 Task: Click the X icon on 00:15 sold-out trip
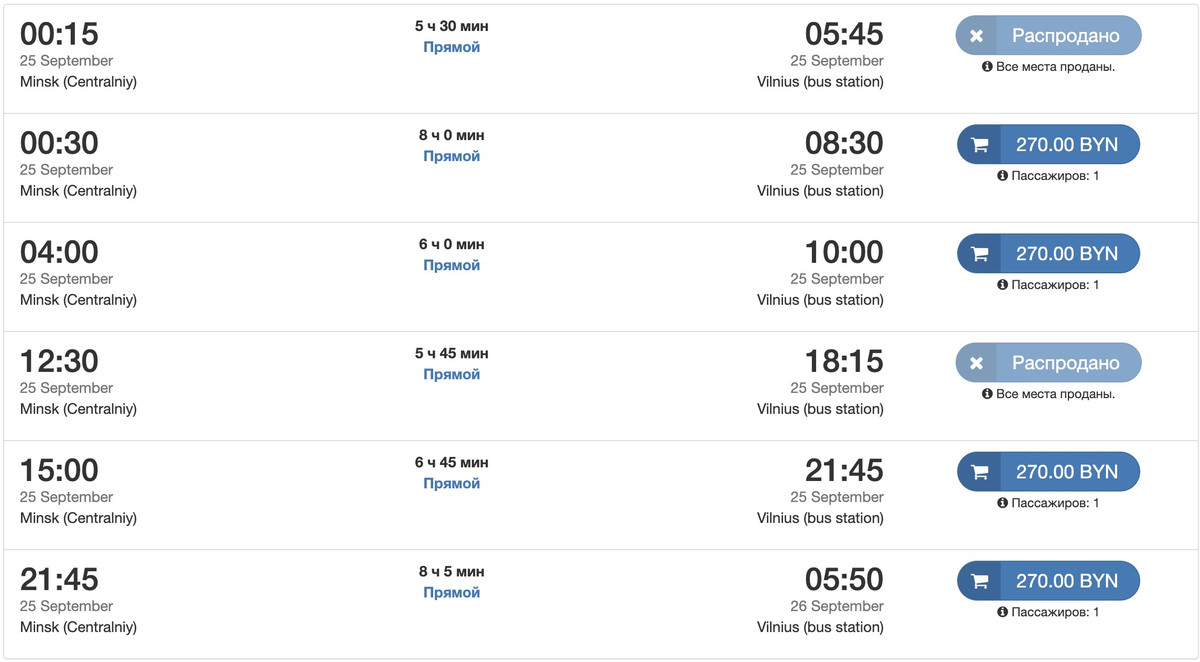pyautogui.click(x=977, y=36)
